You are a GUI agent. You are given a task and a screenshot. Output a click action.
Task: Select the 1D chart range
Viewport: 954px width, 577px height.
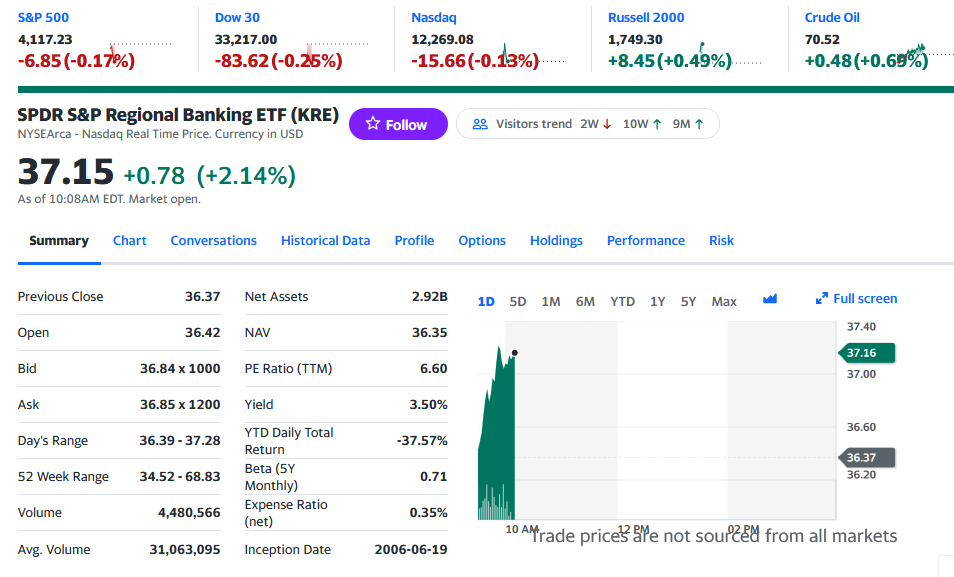486,301
